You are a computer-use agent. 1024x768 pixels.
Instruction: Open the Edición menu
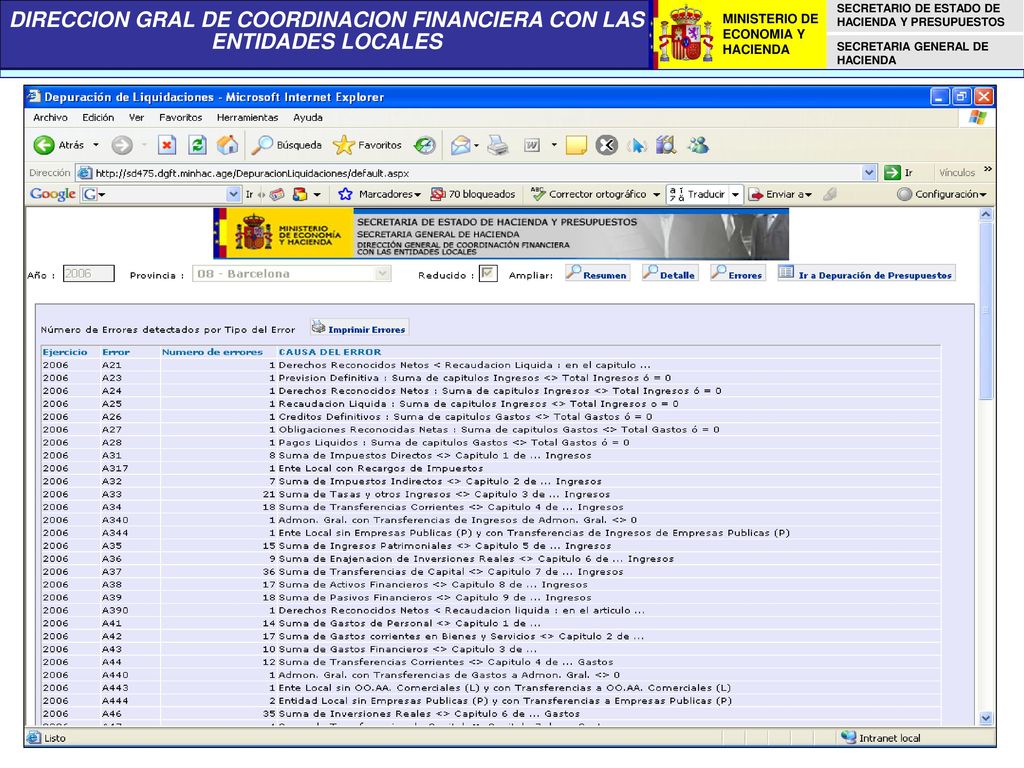pos(98,118)
